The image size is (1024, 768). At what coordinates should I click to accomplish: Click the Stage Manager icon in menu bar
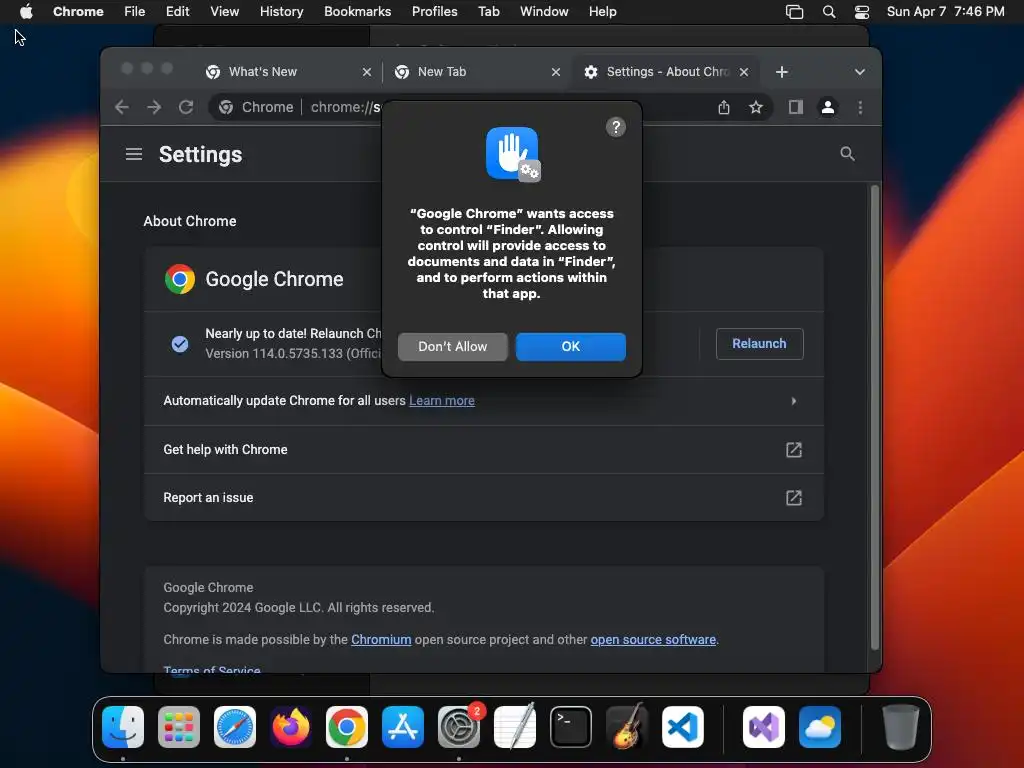(x=794, y=11)
